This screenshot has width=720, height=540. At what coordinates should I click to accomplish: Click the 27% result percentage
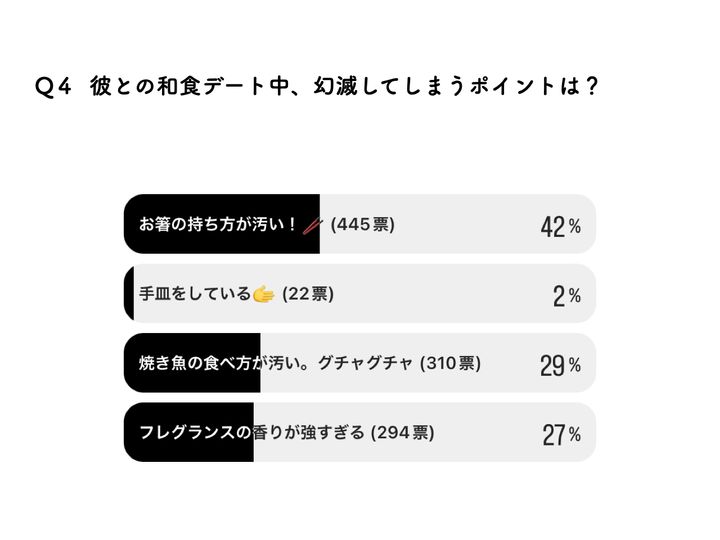pos(560,434)
